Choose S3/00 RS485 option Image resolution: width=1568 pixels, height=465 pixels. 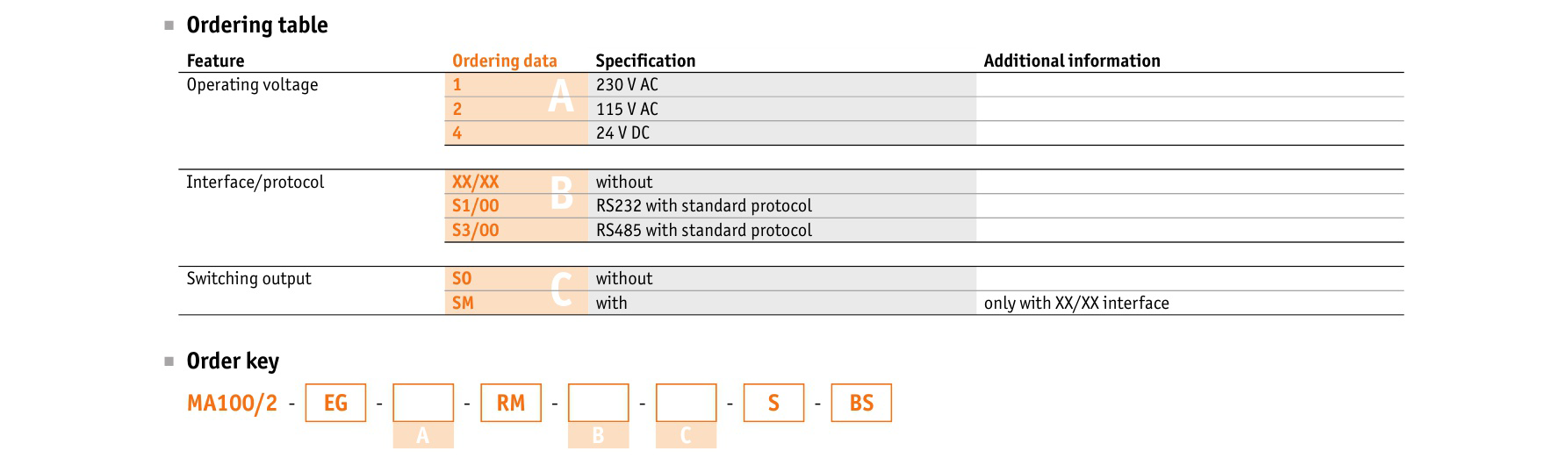475,230
